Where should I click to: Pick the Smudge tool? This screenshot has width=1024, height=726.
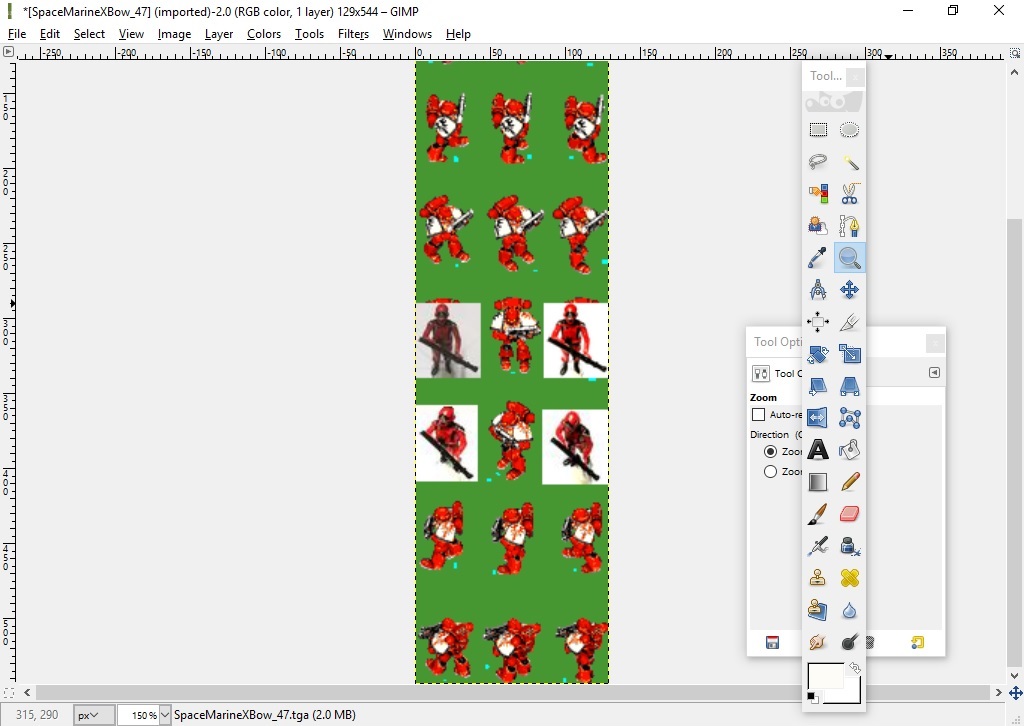tap(818, 642)
